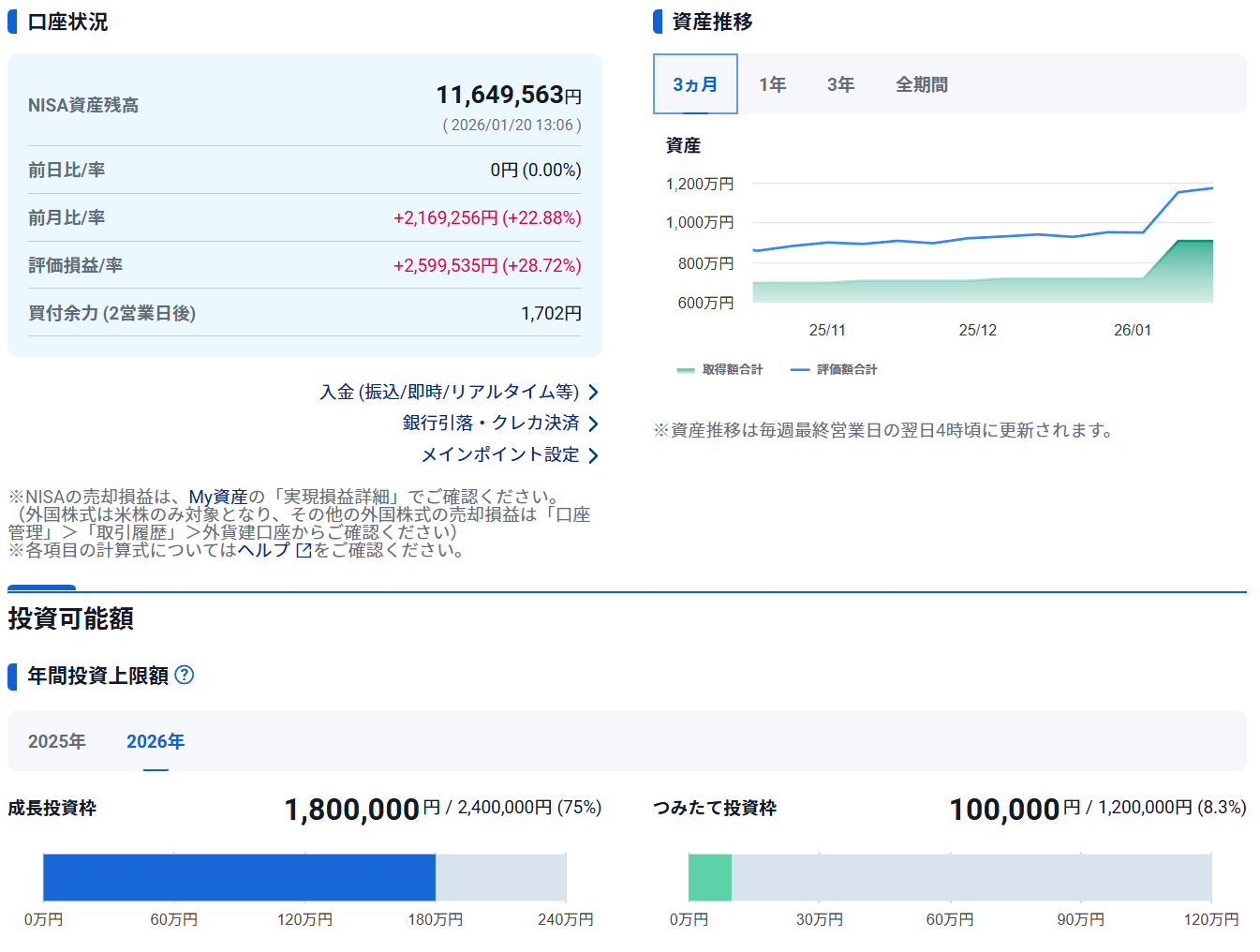Toggle the 取得額合計 legend marker

(x=686, y=370)
